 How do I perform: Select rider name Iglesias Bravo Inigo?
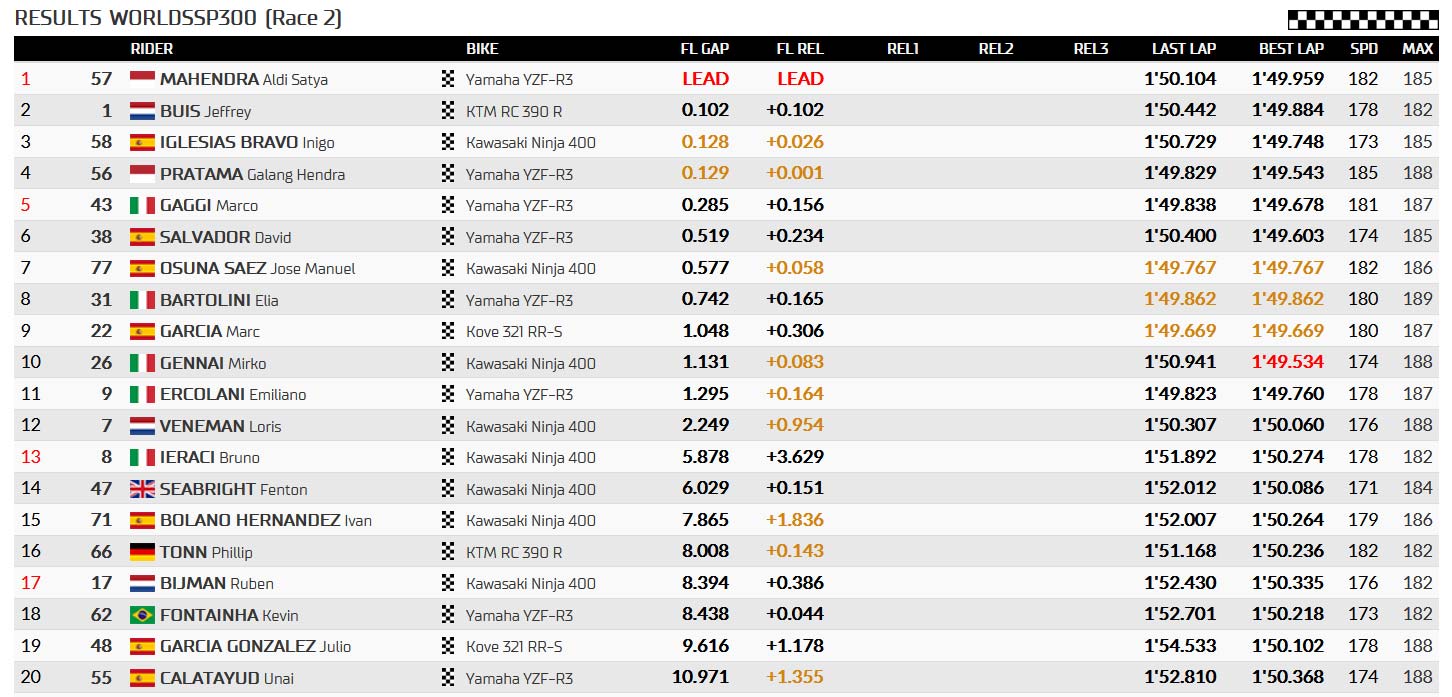coord(247,142)
